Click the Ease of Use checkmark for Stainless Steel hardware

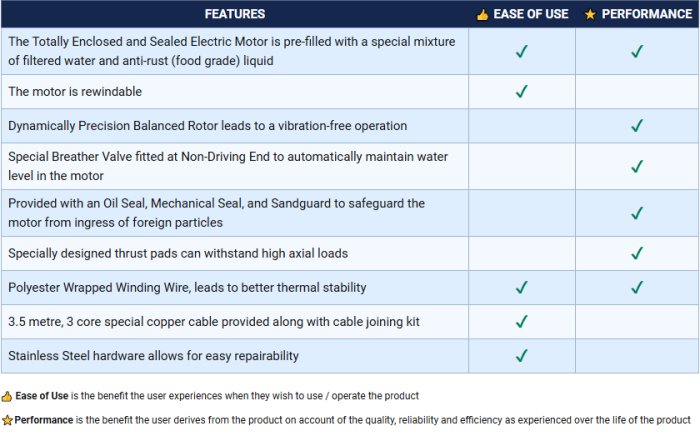[521, 355]
